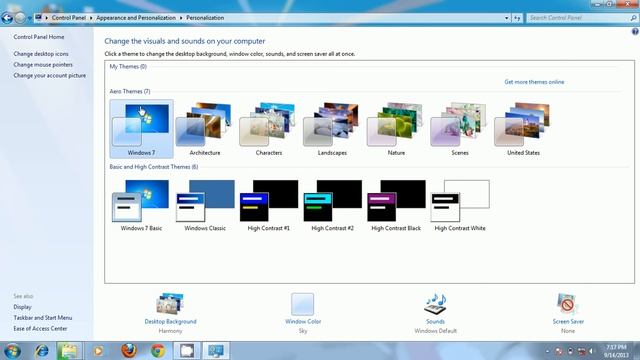Open the Sounds settings icon
Image resolution: width=640 pixels, height=360 pixels.
tap(436, 304)
